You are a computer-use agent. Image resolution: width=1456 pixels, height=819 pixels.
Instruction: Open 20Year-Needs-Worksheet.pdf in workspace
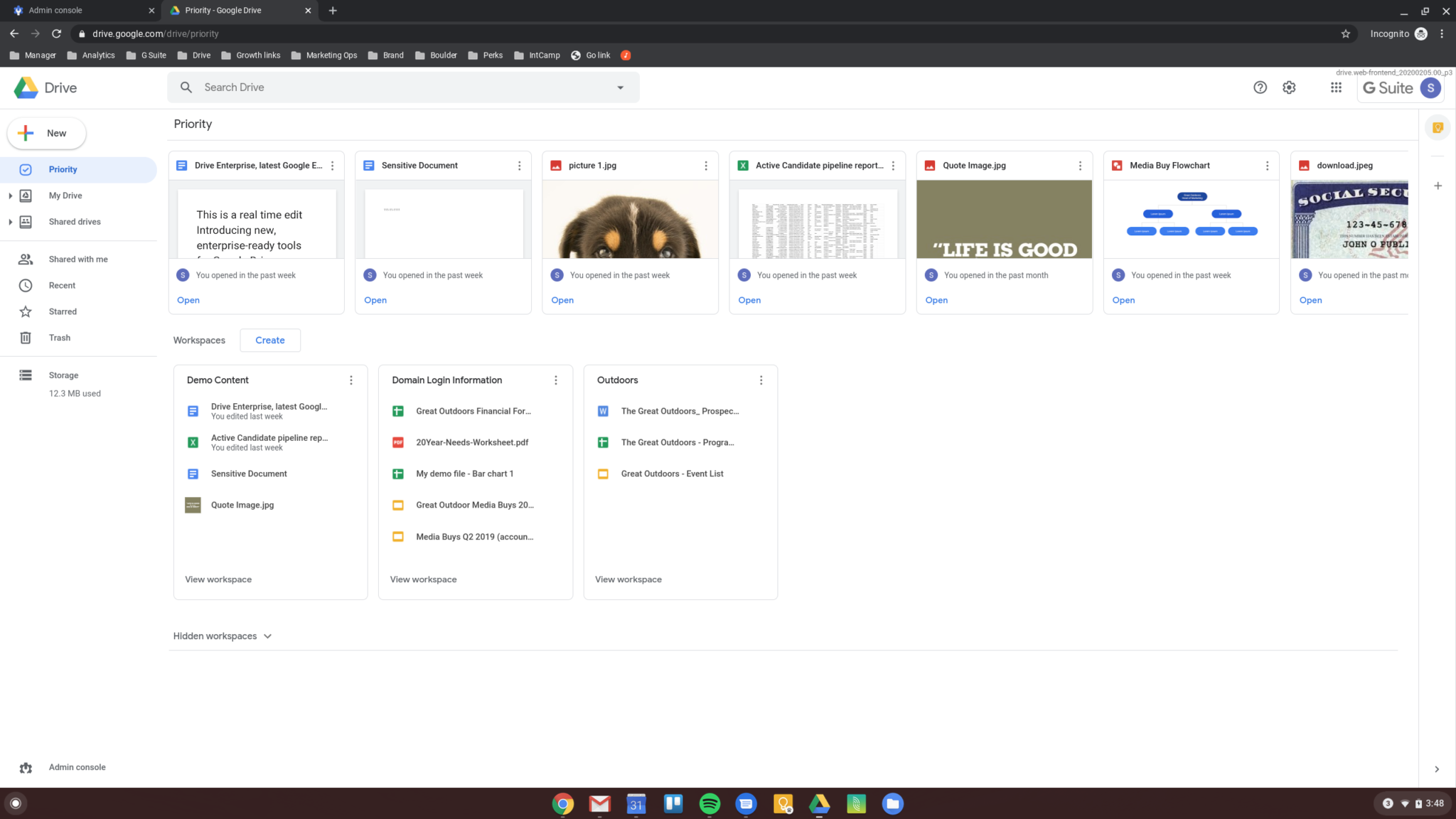click(x=472, y=442)
